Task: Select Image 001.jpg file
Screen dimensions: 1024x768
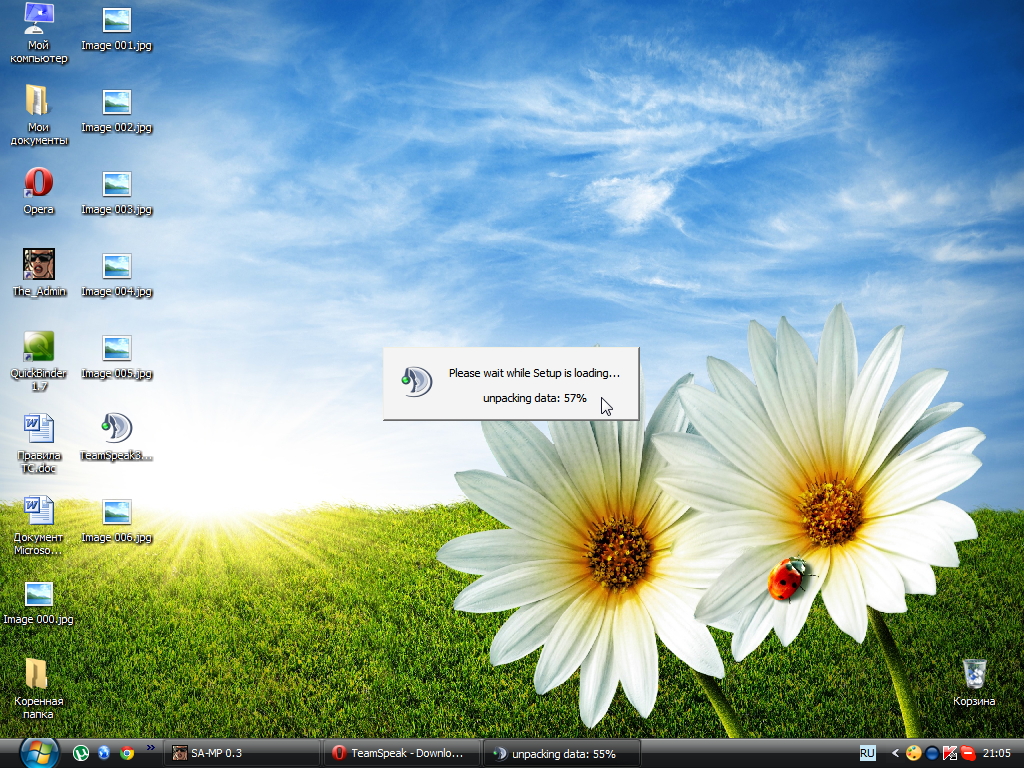Action: 116,29
